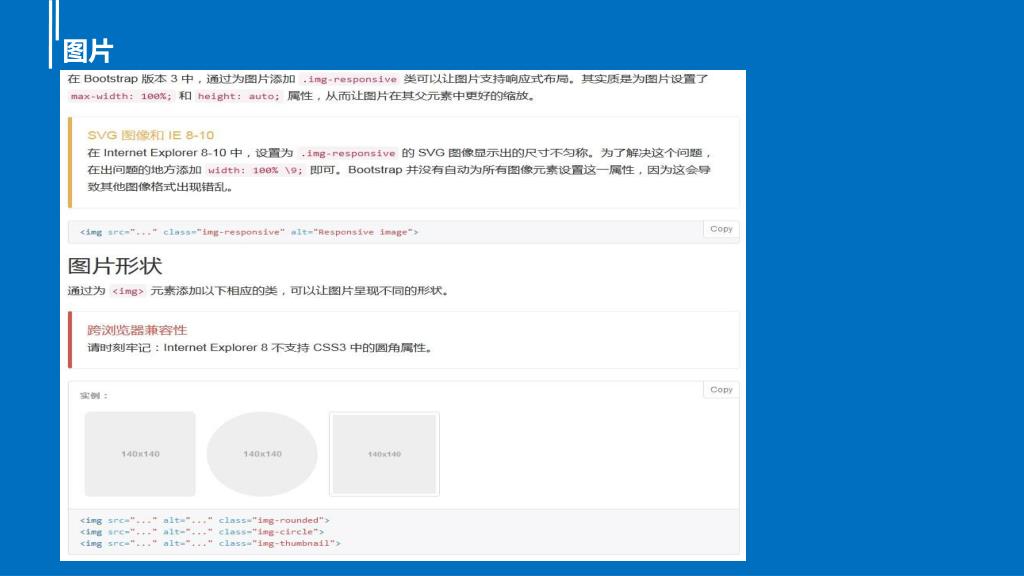Click the img-thumbnail code line
The width and height of the screenshot is (1024, 576).
pyautogui.click(x=210, y=543)
